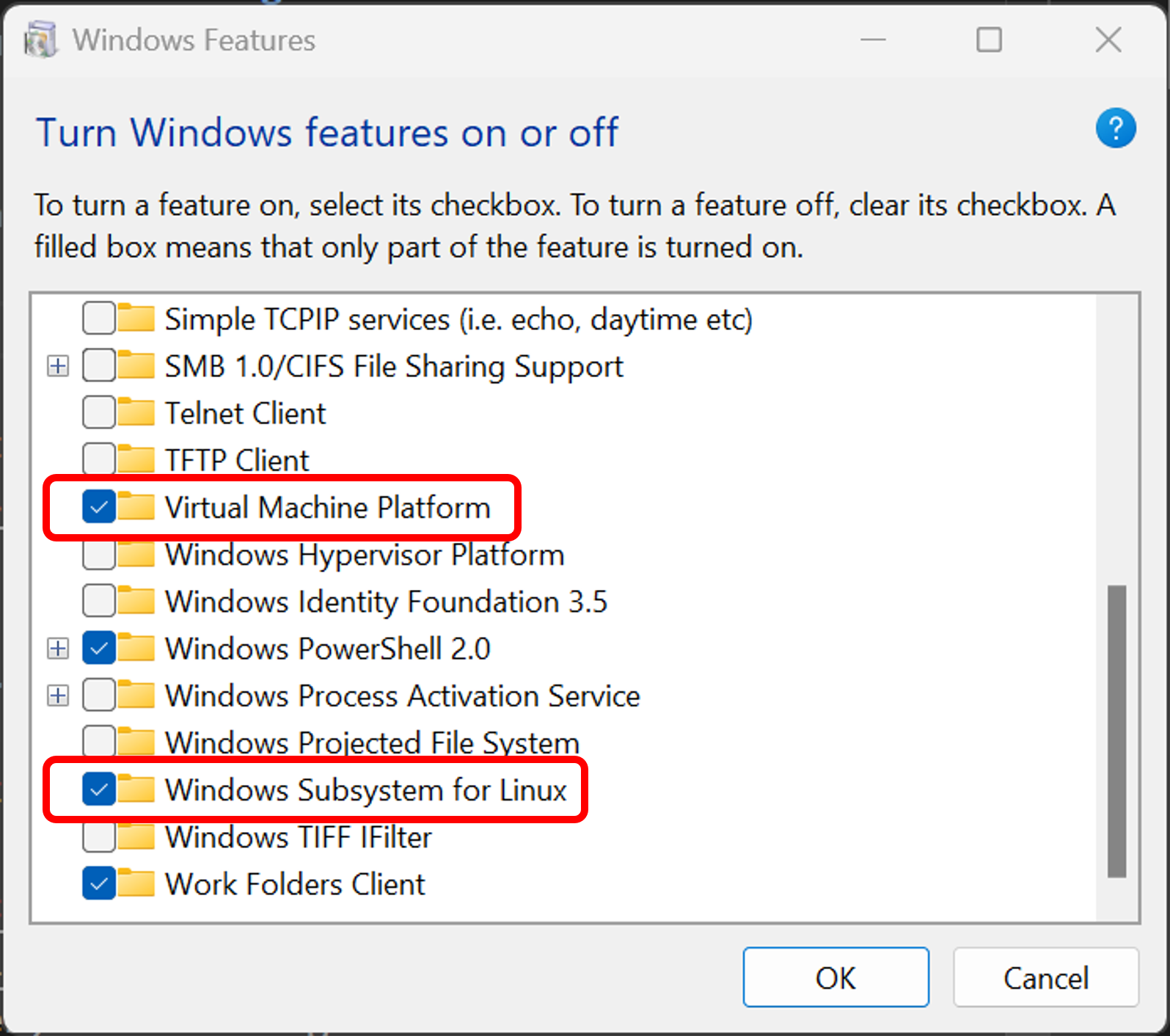
Task: Expand Windows Process Activation Service node
Action: [x=58, y=695]
